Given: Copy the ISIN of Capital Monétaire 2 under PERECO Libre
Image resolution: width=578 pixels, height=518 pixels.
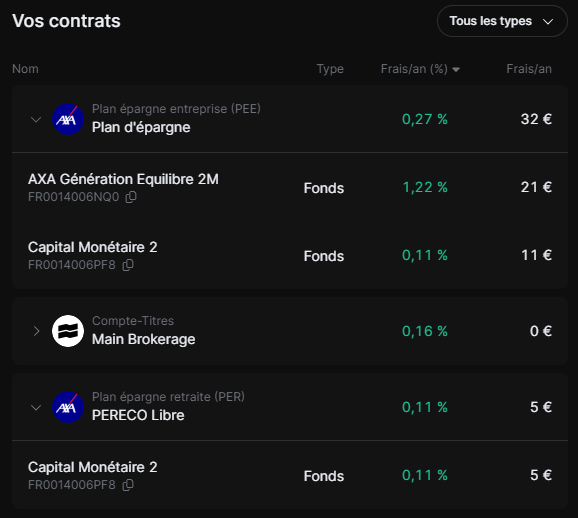Looking at the screenshot, I should point(128,485).
